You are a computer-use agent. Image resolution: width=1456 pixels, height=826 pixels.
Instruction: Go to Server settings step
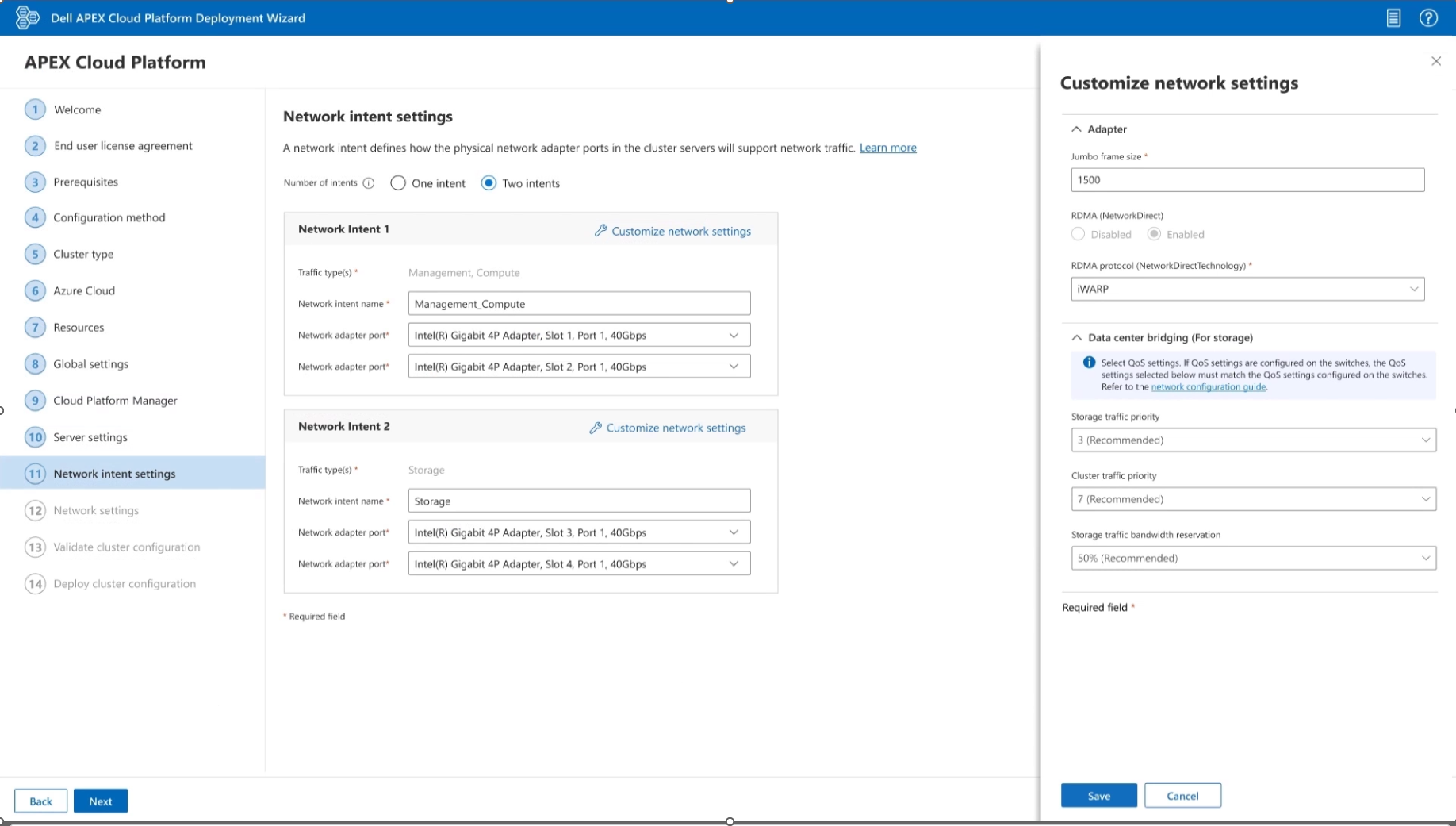[90, 437]
